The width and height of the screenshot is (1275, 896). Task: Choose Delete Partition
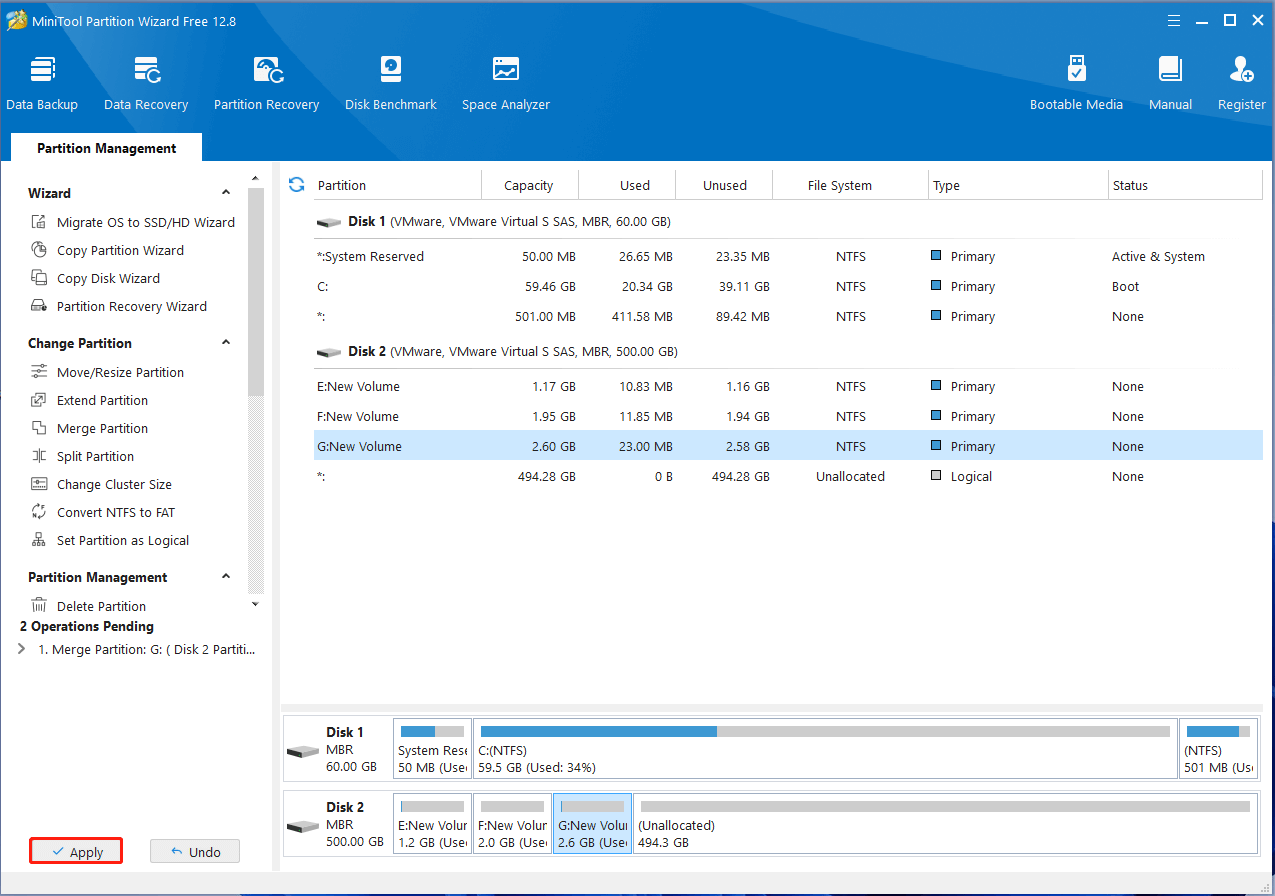tap(88, 606)
